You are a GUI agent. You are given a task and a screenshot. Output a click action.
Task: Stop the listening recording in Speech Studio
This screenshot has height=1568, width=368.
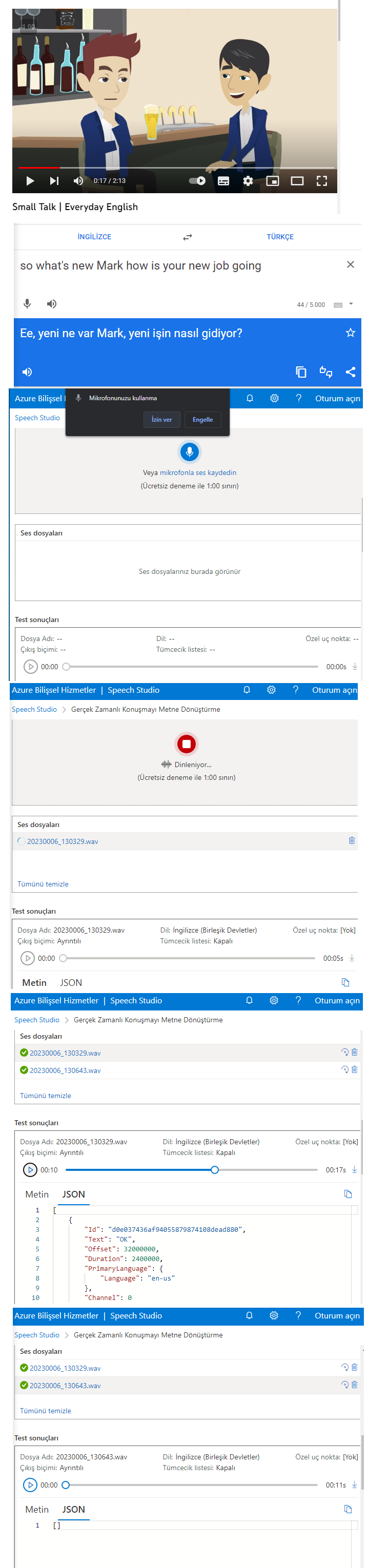coord(187,744)
